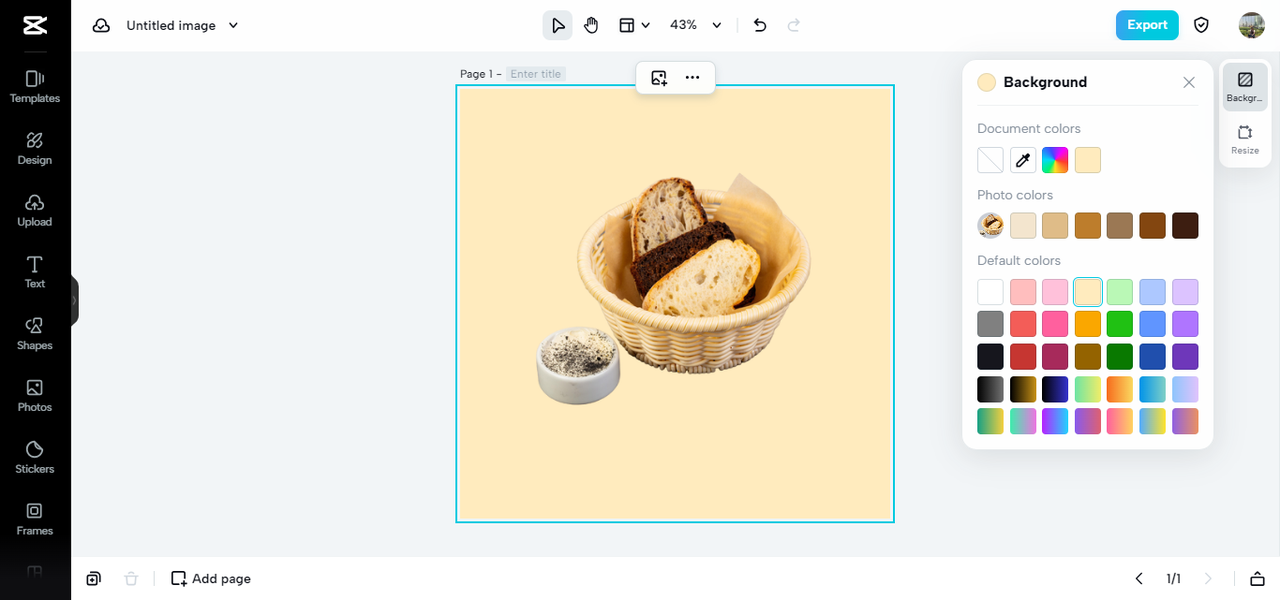Click the replace image icon above canvas
The width and height of the screenshot is (1280, 600).
(659, 77)
